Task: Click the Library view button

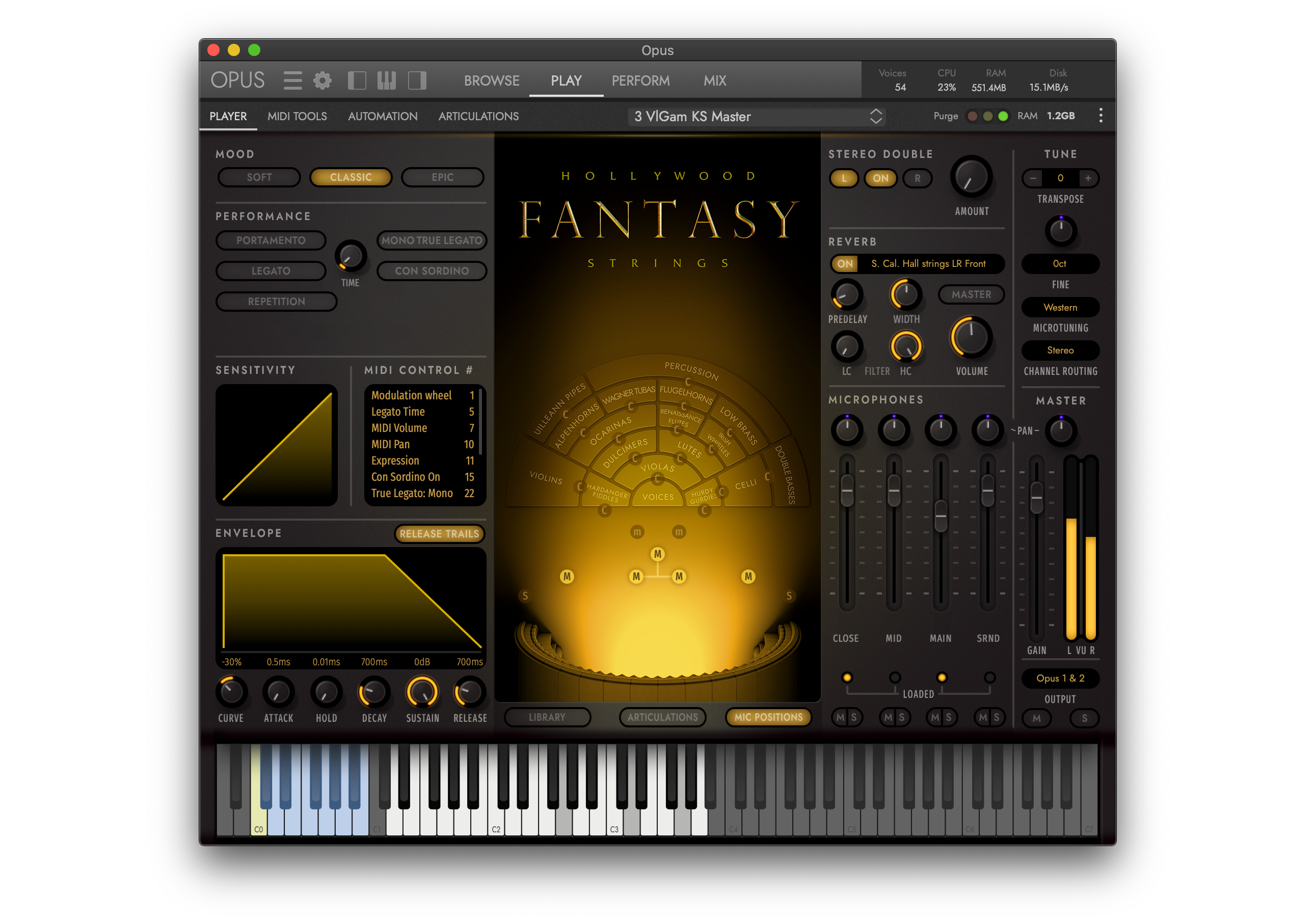Action: (547, 717)
